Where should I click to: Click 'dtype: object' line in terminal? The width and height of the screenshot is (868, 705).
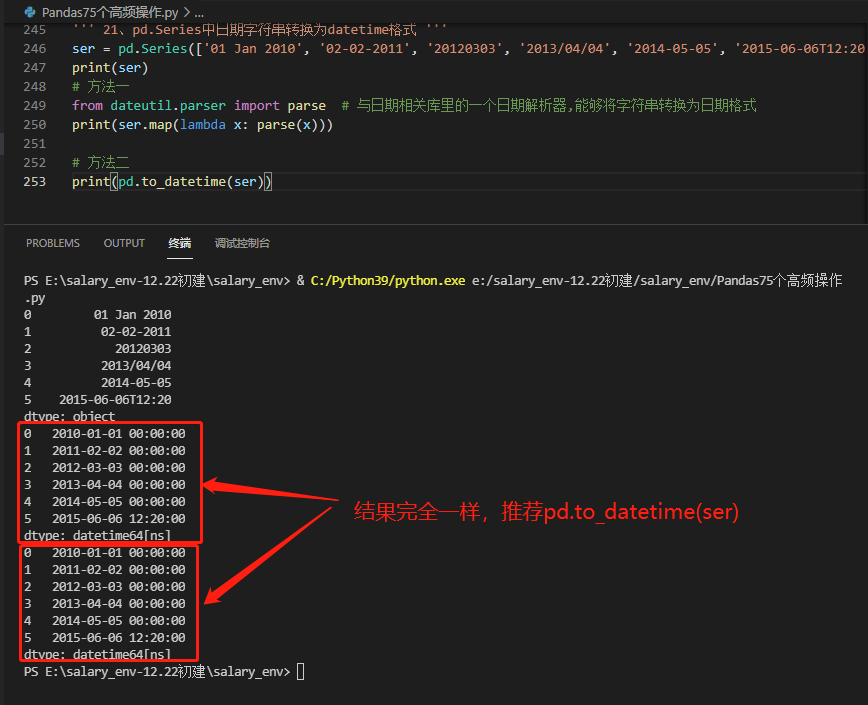(69, 416)
